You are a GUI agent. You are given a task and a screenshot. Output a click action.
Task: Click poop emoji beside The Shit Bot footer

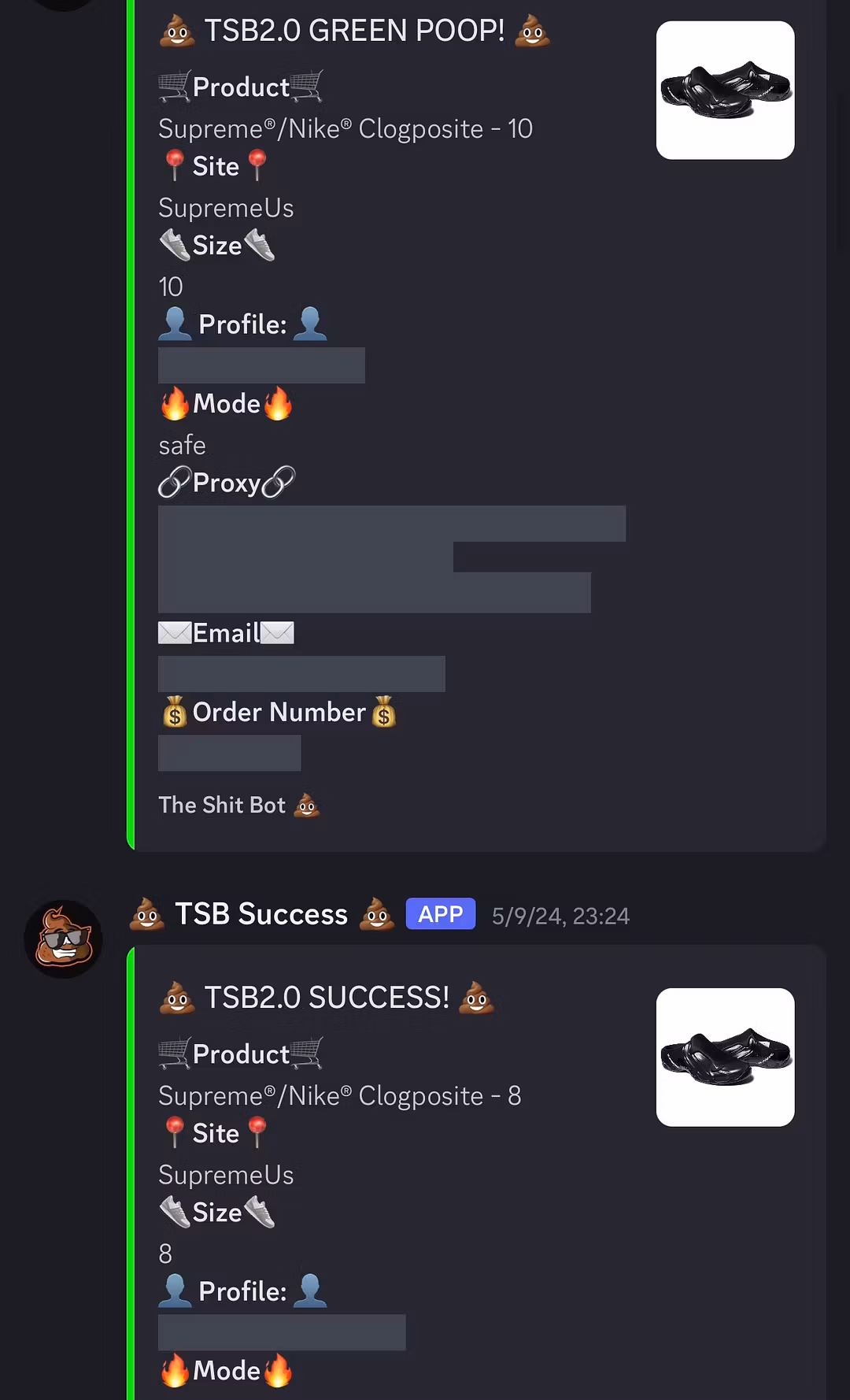306,805
